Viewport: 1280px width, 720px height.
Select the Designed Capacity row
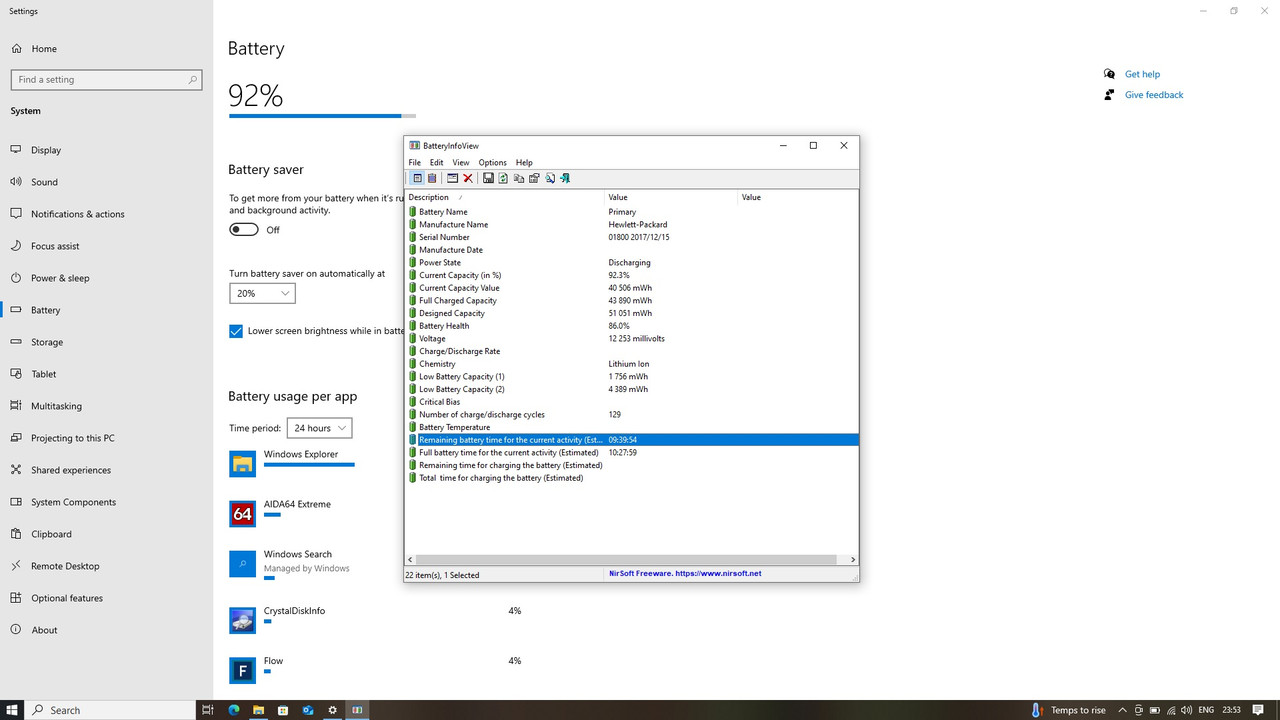pyautogui.click(x=631, y=313)
